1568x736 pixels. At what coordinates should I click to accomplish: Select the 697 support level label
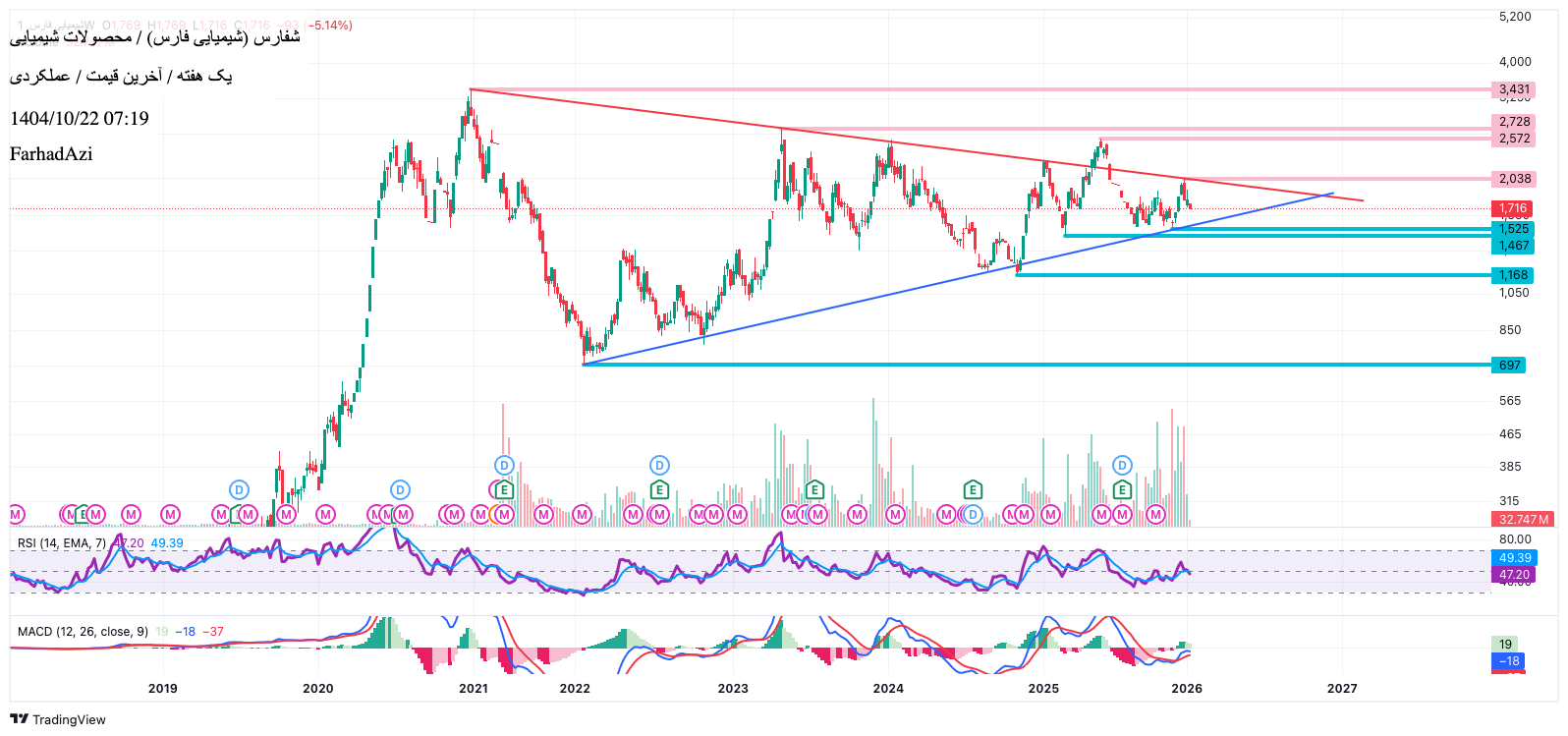click(x=1509, y=365)
